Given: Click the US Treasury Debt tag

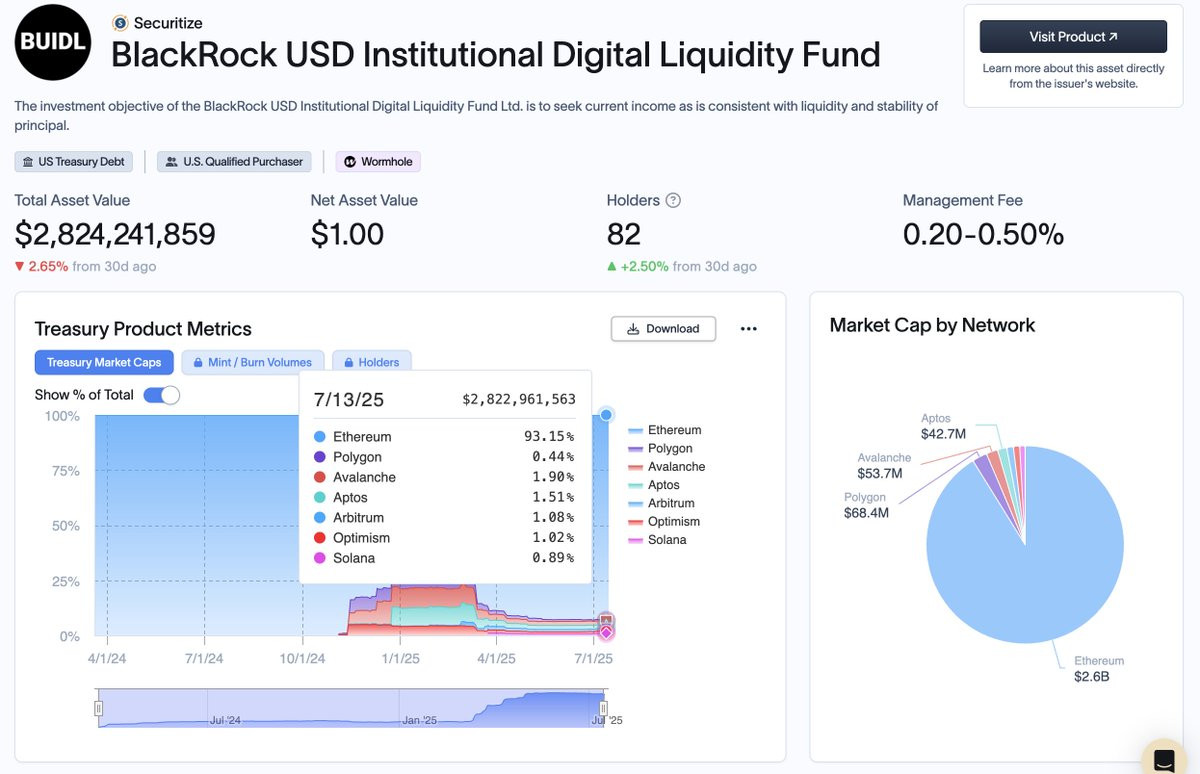Looking at the screenshot, I should pos(75,161).
